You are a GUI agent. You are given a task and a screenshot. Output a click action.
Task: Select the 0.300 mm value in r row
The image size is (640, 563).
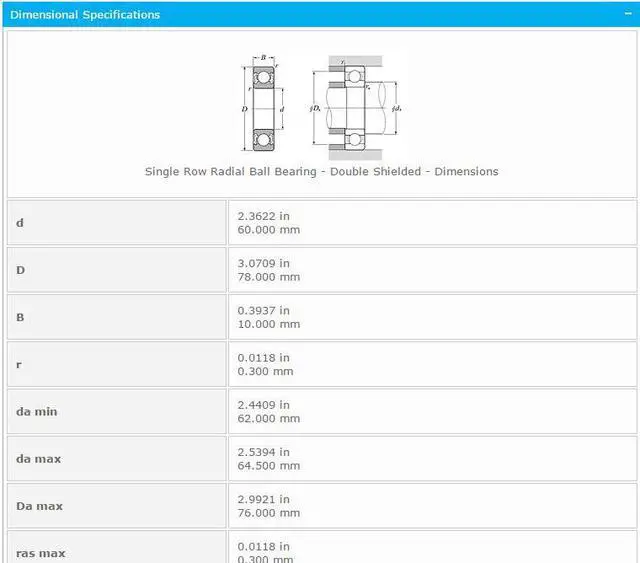pos(265,371)
